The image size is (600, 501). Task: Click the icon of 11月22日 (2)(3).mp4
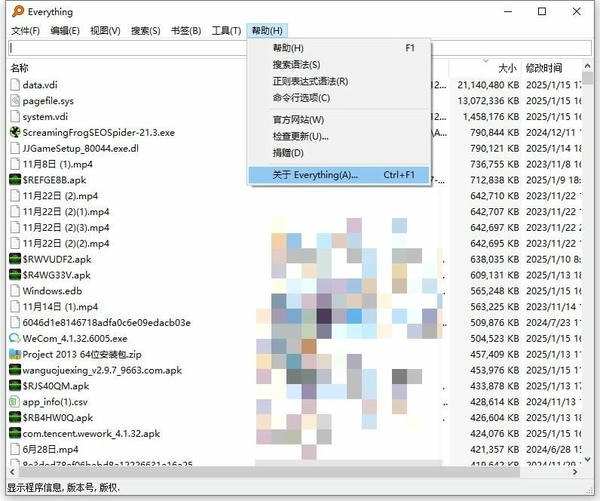click(x=15, y=227)
